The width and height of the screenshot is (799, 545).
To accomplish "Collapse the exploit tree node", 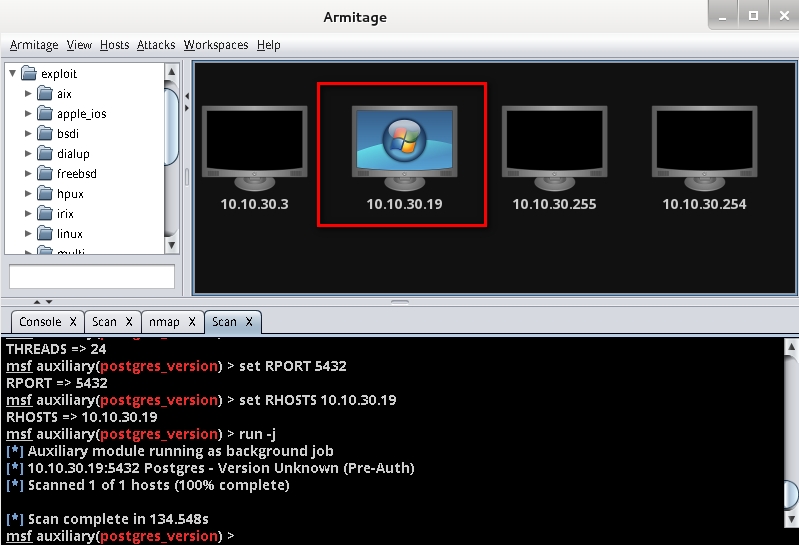I will [13, 73].
